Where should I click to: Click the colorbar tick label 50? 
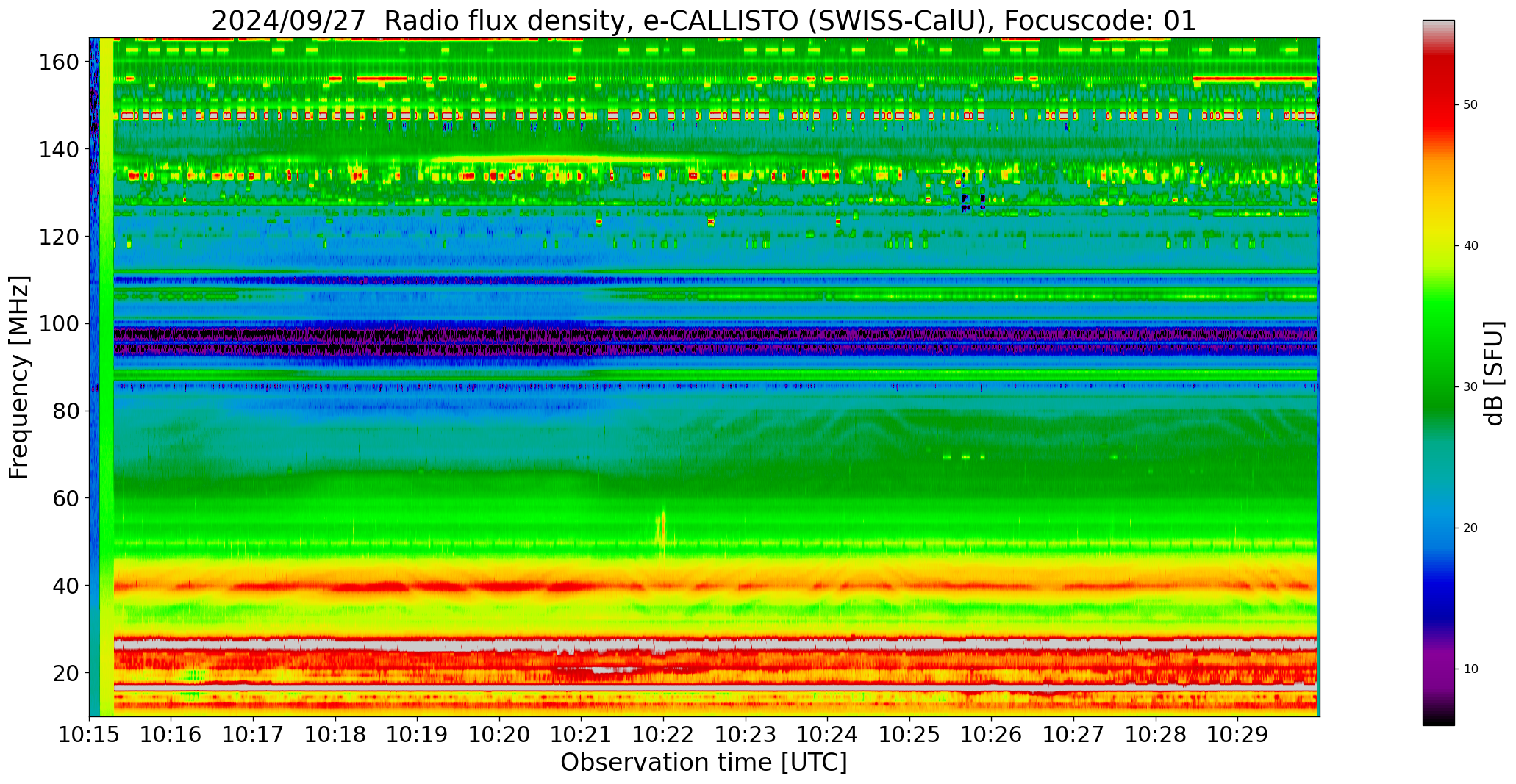(1470, 105)
